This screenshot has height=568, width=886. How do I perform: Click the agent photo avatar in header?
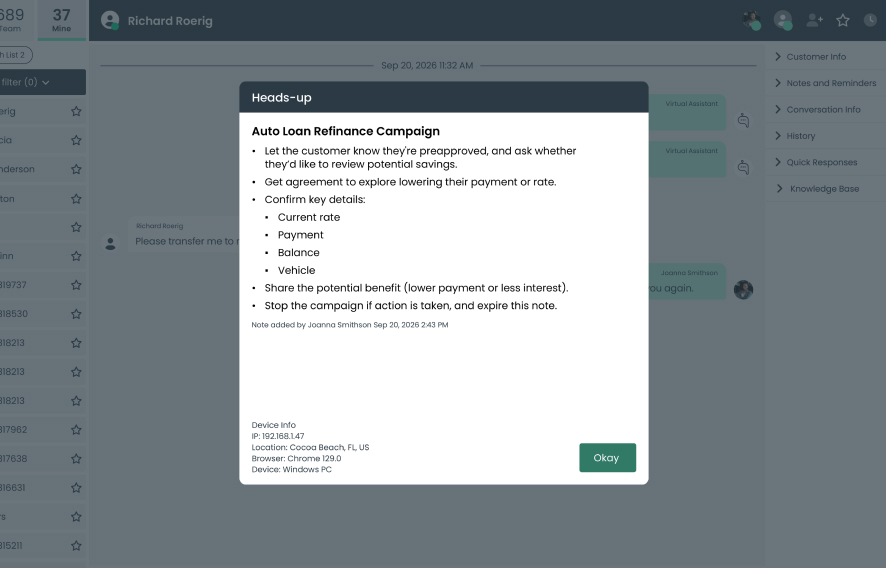point(752,20)
